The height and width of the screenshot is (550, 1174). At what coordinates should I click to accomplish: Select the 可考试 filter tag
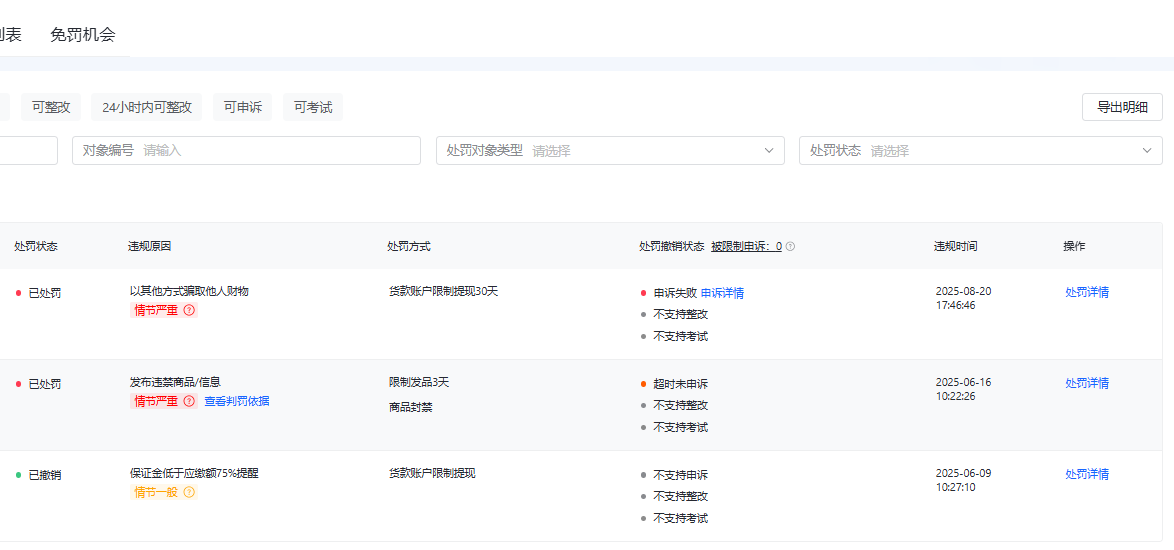coord(312,107)
